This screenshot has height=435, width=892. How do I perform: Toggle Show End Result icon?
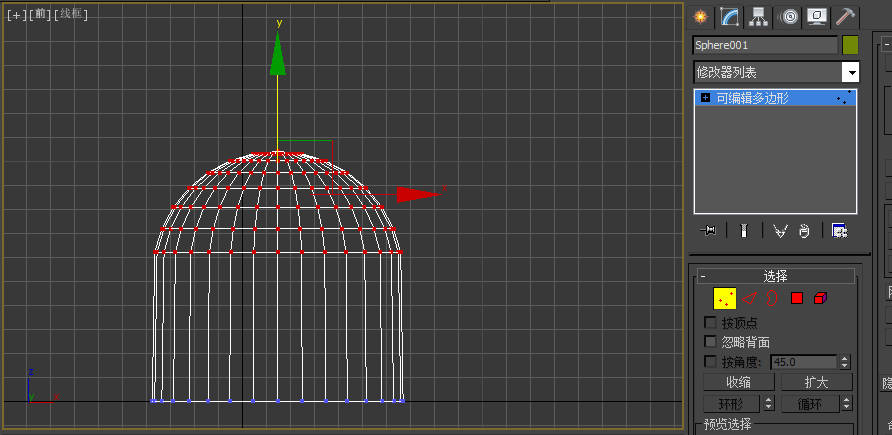pyautogui.click(x=743, y=231)
